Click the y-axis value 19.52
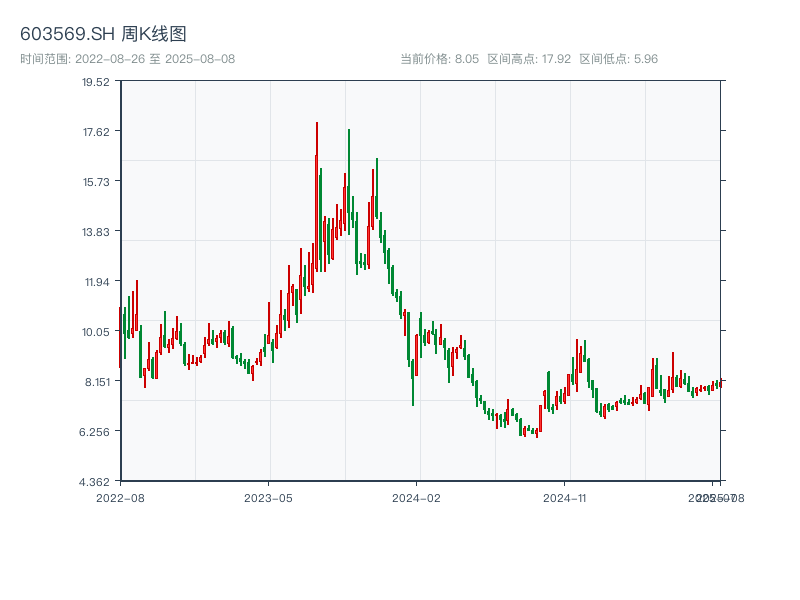This screenshot has height=600, width=800. pyautogui.click(x=96, y=82)
